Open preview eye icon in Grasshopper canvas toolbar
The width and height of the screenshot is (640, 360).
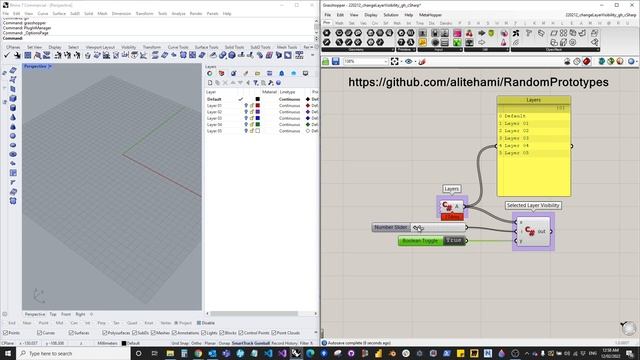[x=408, y=62]
